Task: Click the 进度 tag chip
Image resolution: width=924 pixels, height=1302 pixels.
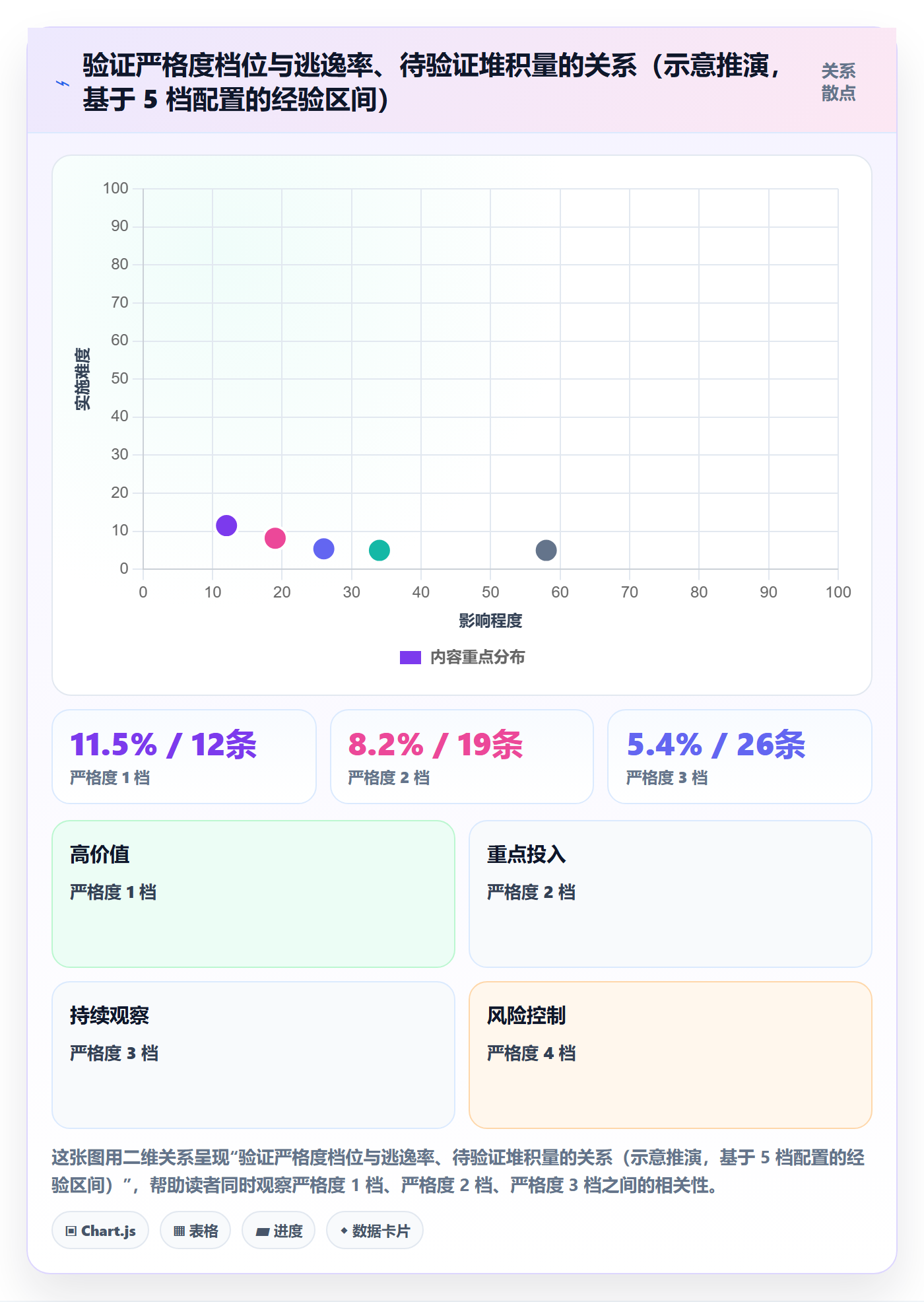Action: (279, 1231)
